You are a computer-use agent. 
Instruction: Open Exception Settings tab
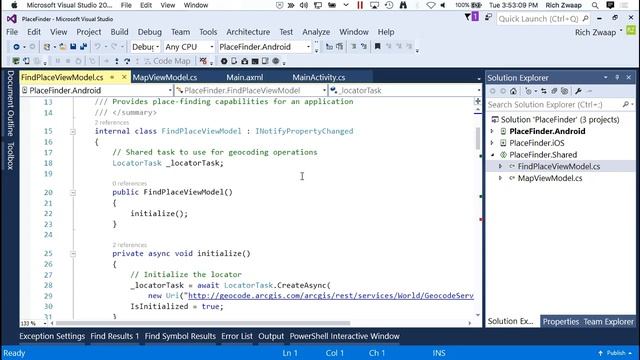[x=52, y=336]
